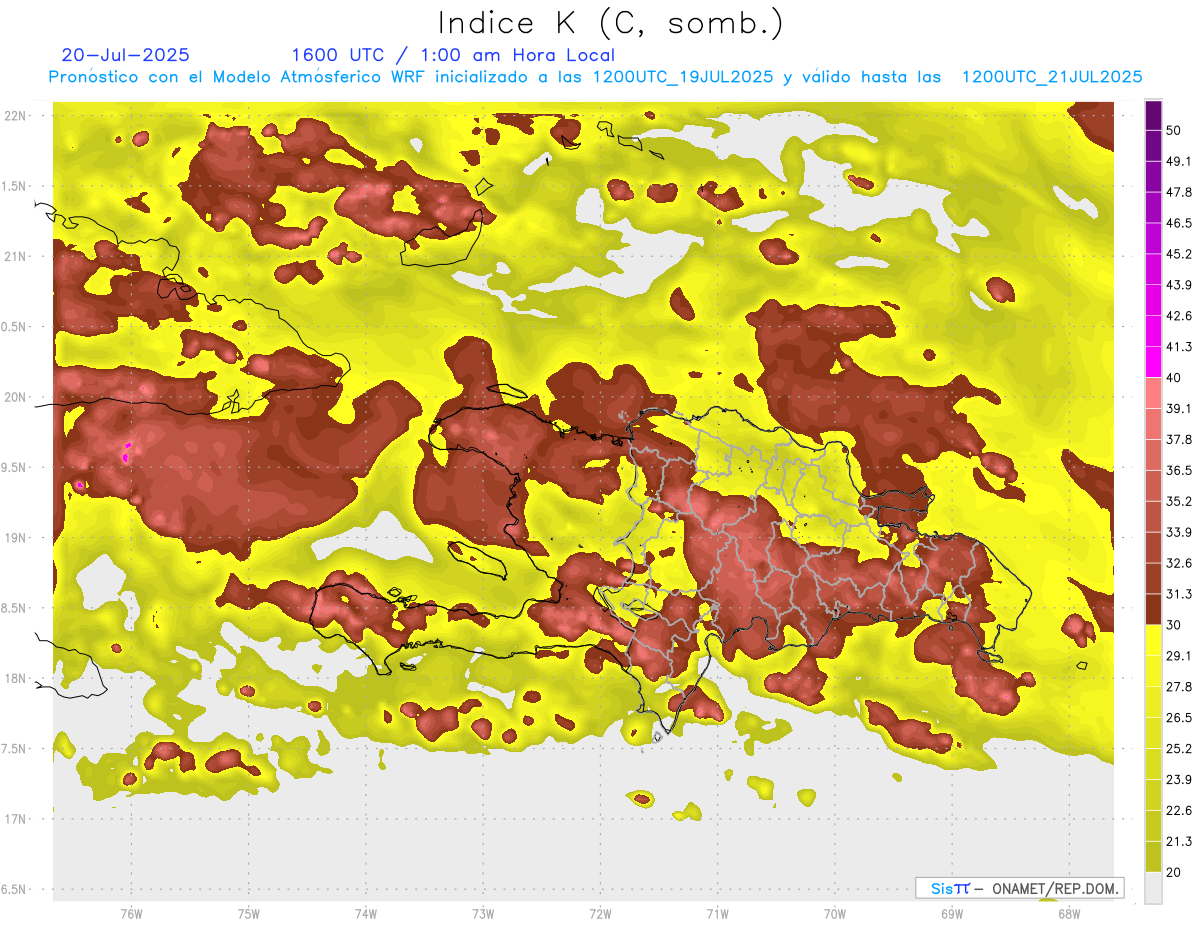
Task: Click the "22N" latitude label
Action: (x=17, y=115)
